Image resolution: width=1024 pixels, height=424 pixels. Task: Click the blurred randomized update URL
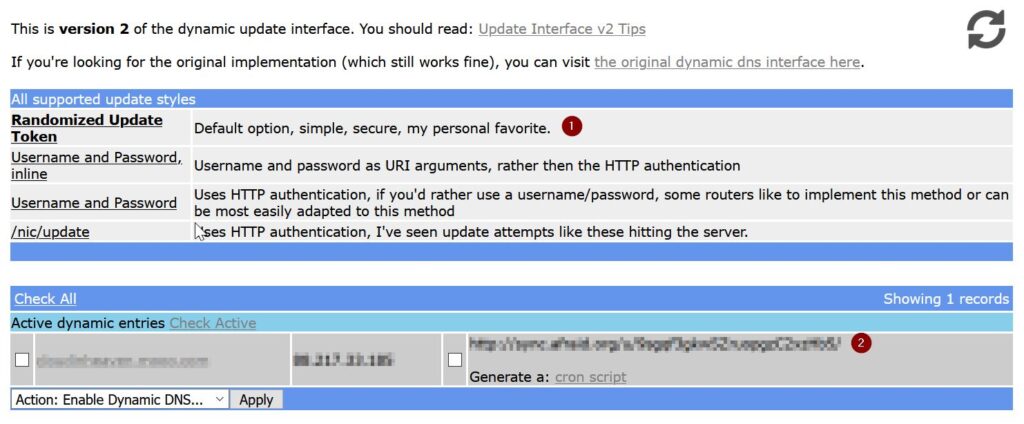click(x=656, y=343)
